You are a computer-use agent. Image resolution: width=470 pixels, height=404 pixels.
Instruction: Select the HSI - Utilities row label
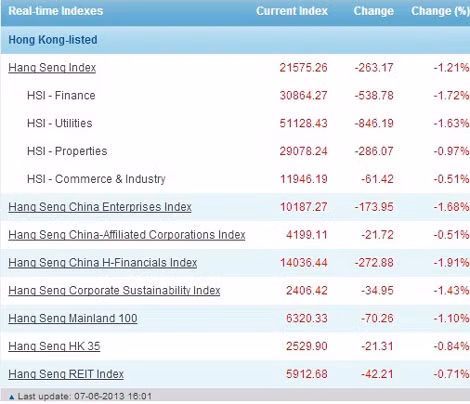[x=60, y=123]
